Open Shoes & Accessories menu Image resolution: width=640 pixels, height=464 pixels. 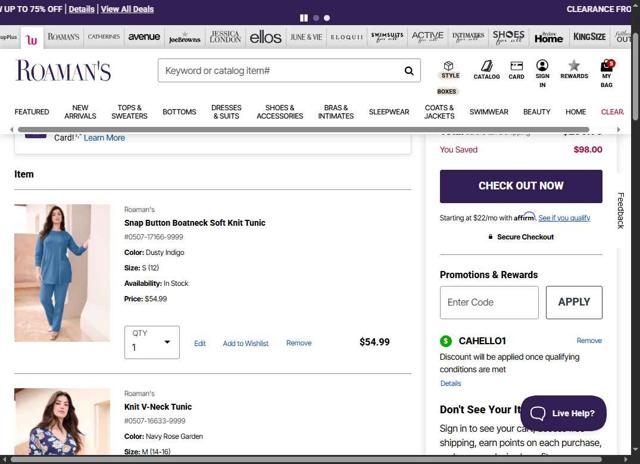pos(280,112)
